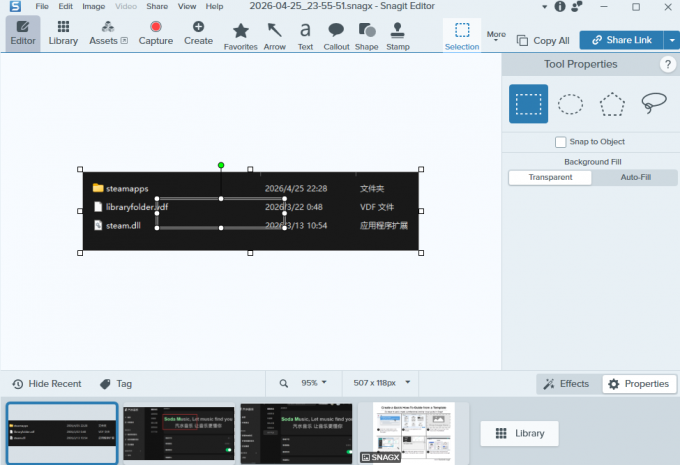Image resolution: width=680 pixels, height=465 pixels.
Task: Click the Snagit logo icon
Action: click(15, 6)
